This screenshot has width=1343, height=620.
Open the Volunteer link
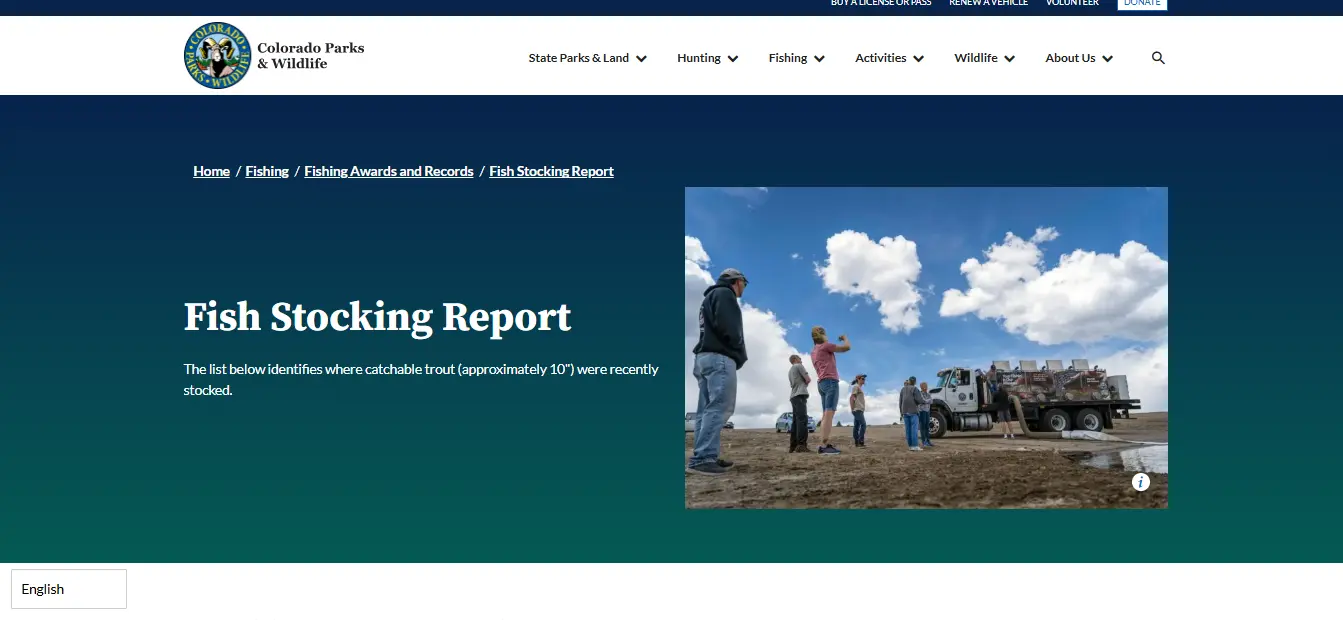point(1072,4)
